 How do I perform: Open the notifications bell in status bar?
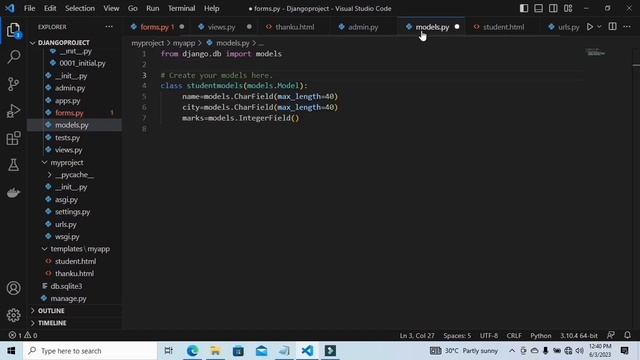pyautogui.click(x=627, y=335)
